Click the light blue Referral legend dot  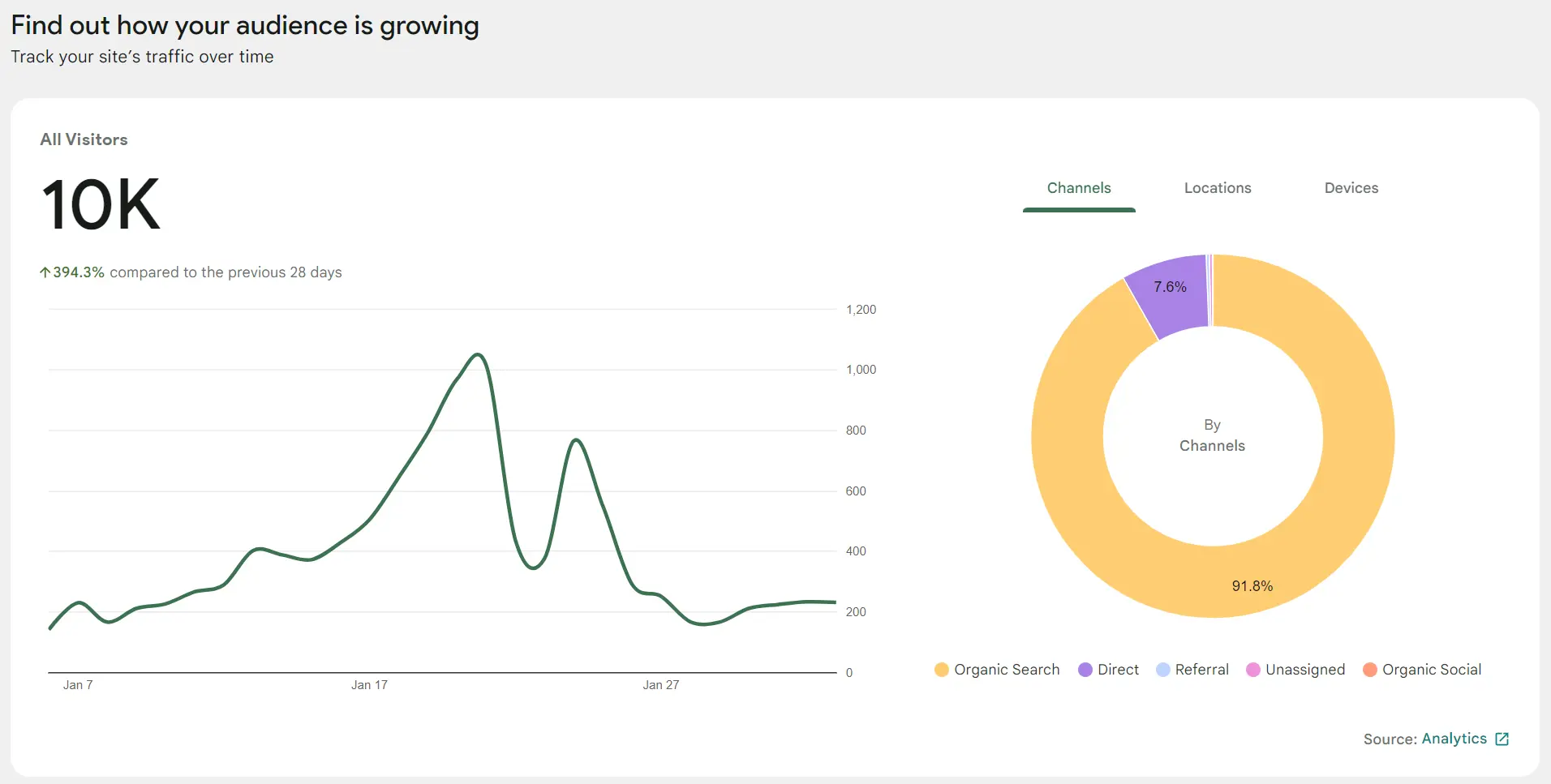click(x=1162, y=670)
